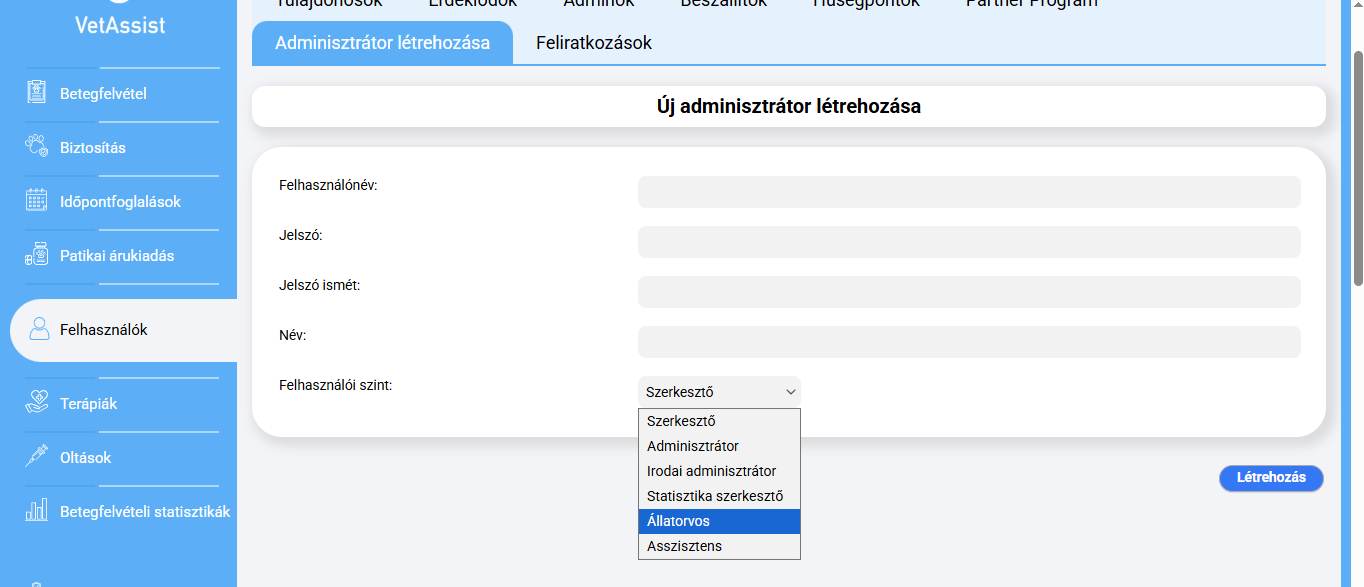
Task: Click the Biztosítás paw icon
Action: (37, 147)
